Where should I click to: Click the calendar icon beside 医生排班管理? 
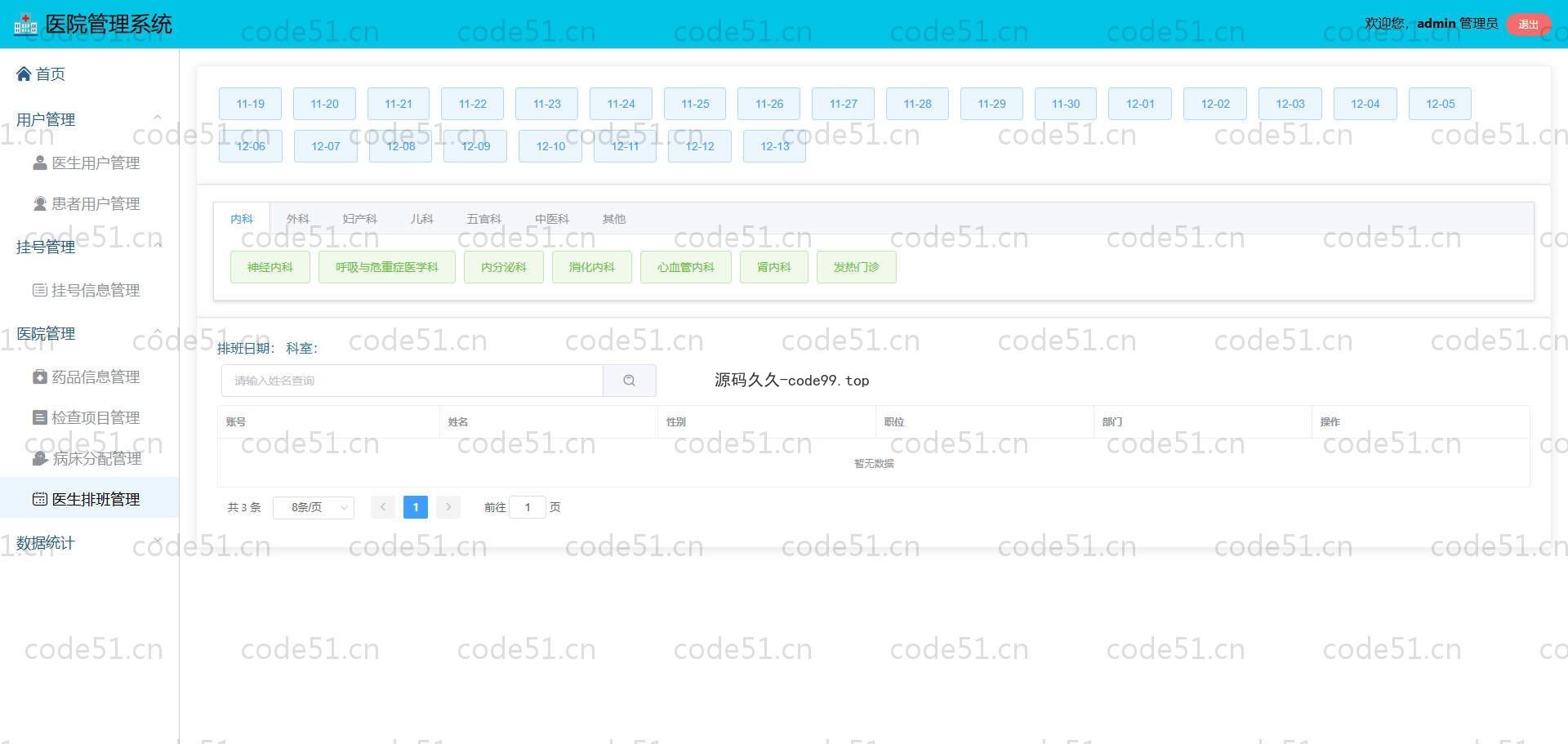(39, 499)
